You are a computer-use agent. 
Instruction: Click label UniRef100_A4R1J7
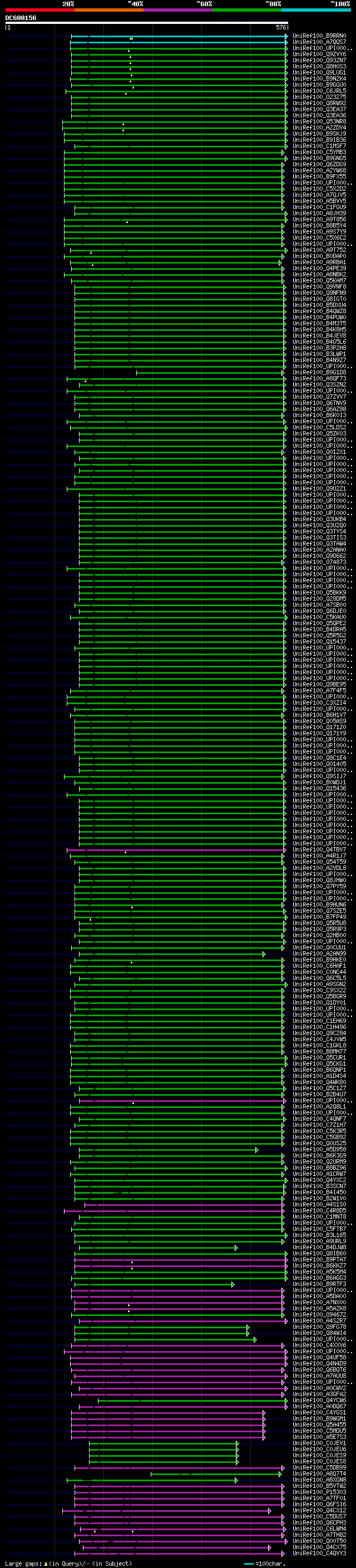(319, 856)
